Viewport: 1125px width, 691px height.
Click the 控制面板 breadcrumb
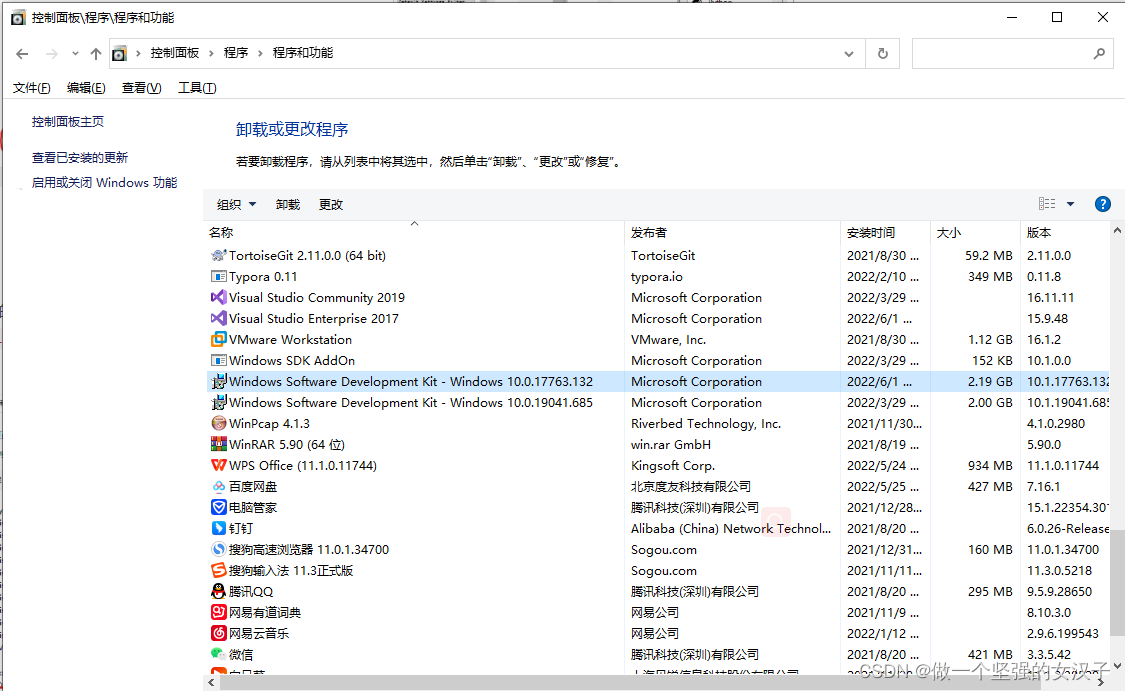pyautogui.click(x=174, y=53)
